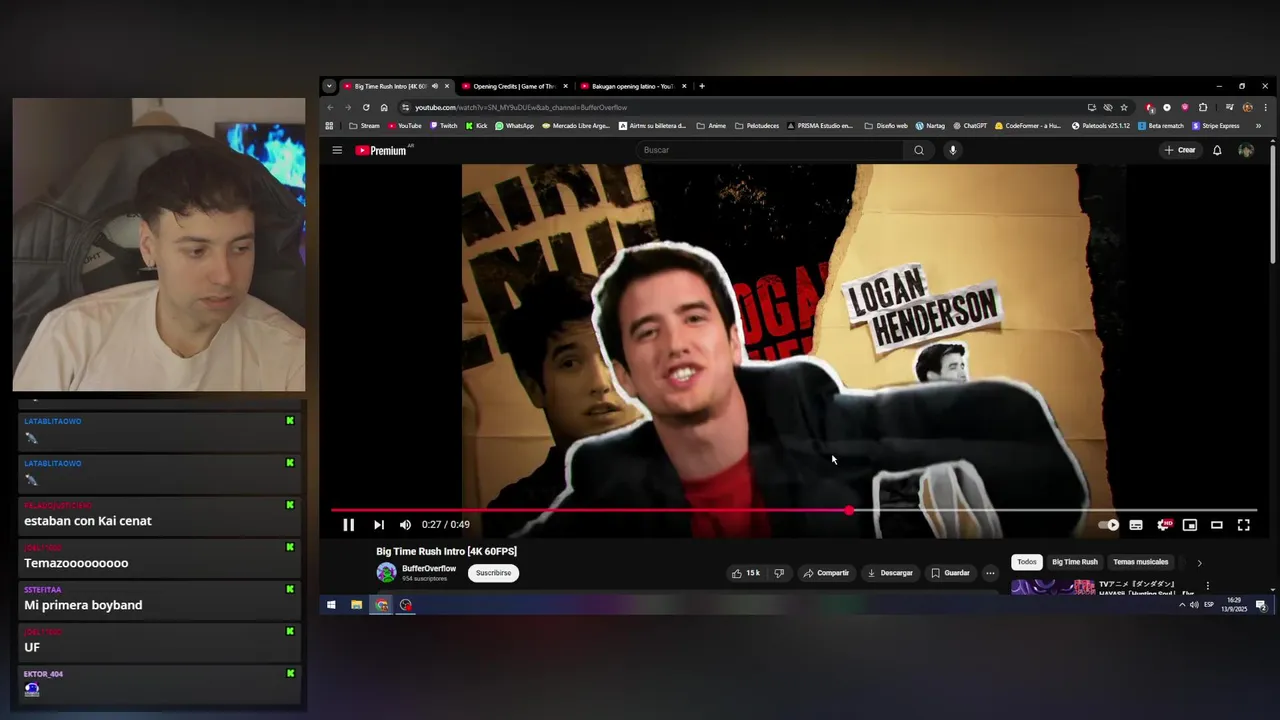Screen dimensions: 1280x720
Task: Show more bookmarks overflow chevron
Action: click(x=1258, y=126)
